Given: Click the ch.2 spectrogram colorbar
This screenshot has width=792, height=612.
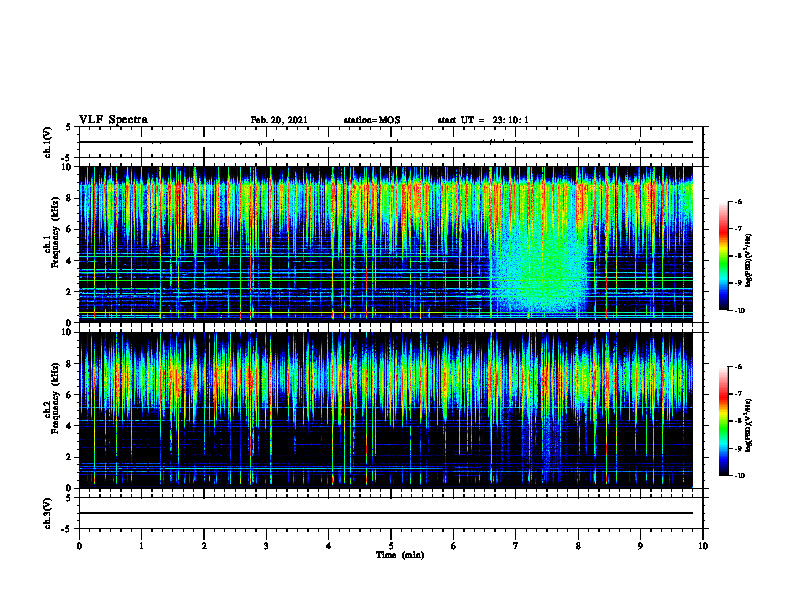Looking at the screenshot, I should click(723, 421).
